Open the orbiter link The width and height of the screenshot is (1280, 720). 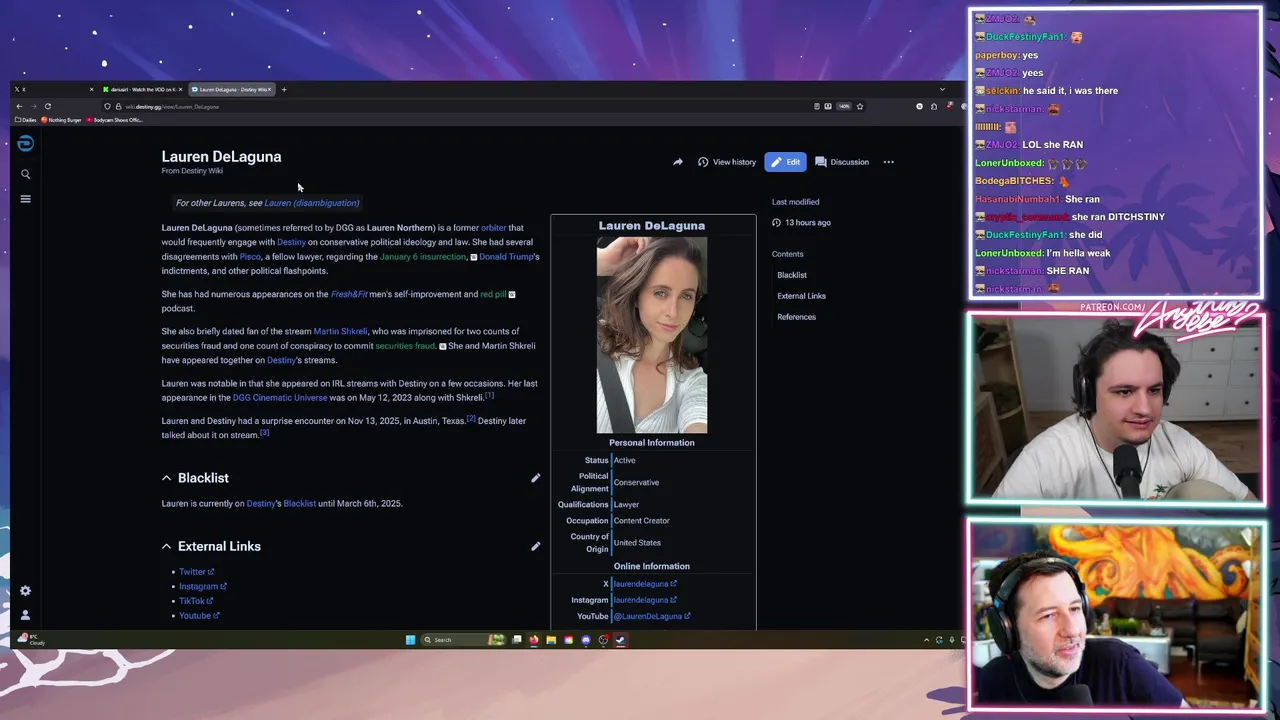click(x=494, y=228)
